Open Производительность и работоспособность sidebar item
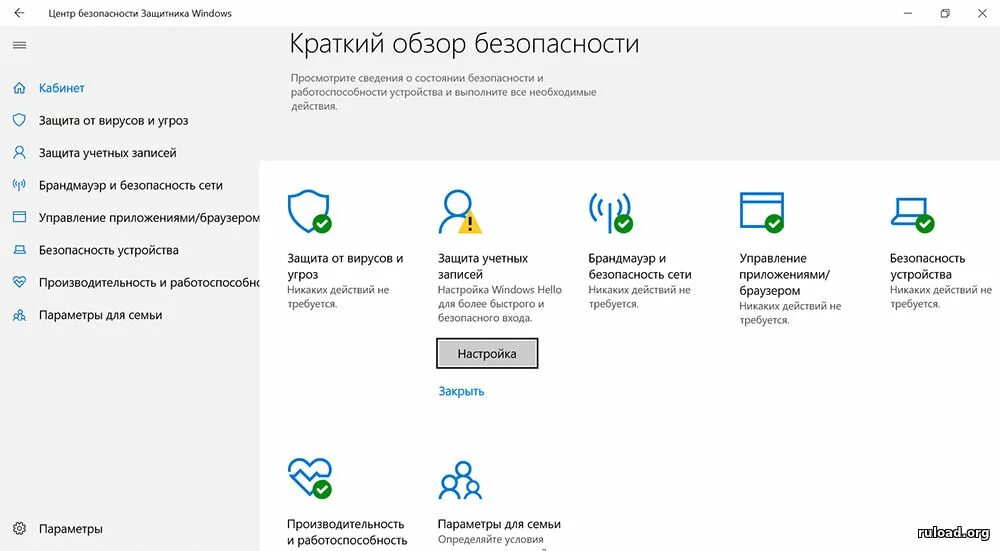Image resolution: width=1000 pixels, height=551 pixels. [149, 283]
